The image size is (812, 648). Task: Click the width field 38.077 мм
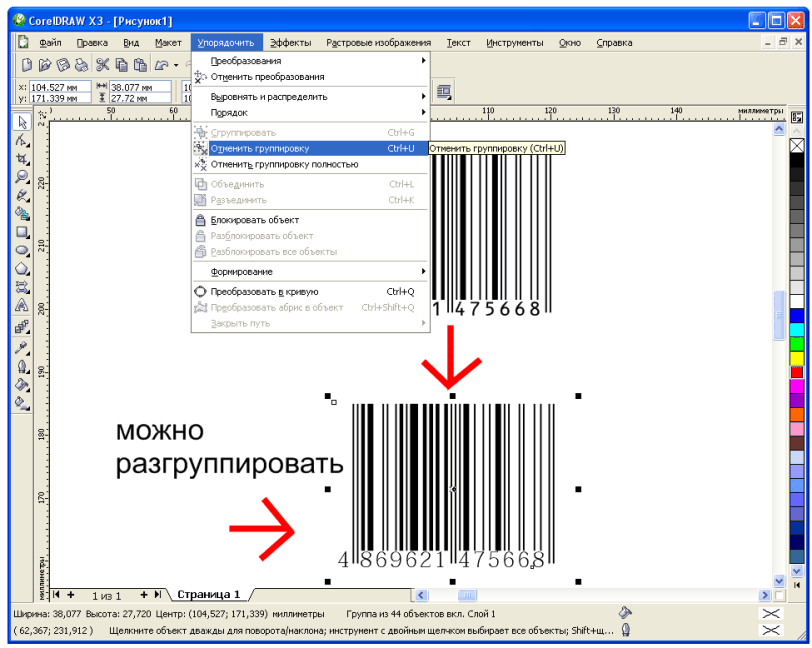[140, 87]
